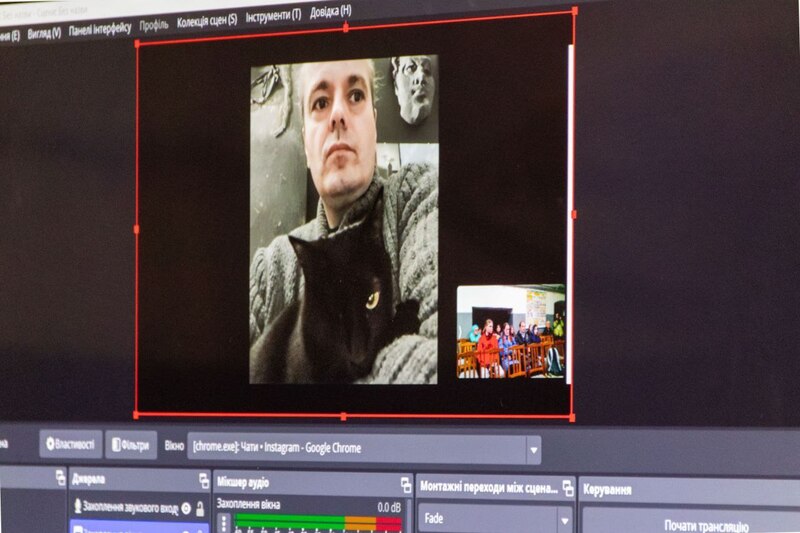Open the Колекція сцен (S) menu
This screenshot has height=533, width=800.
click(x=207, y=21)
